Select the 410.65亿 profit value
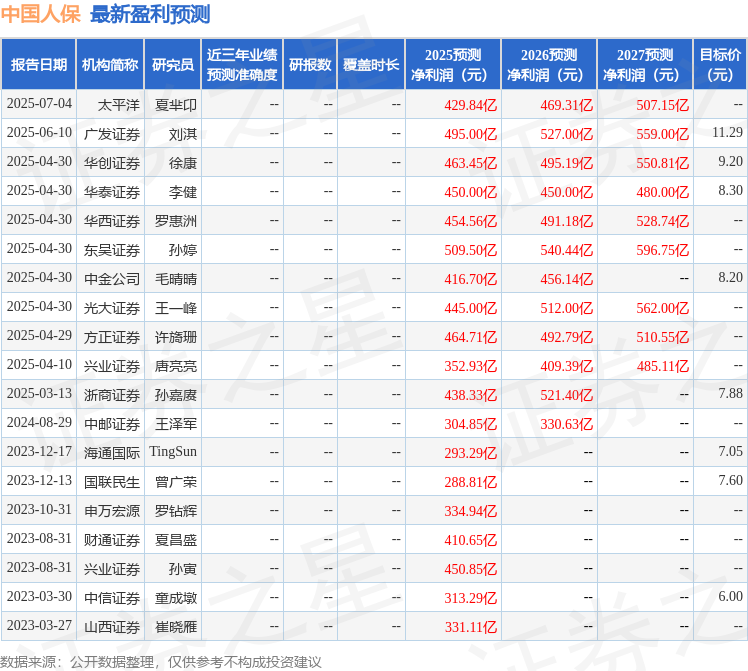Screen dimensions: 748x671 (x=470, y=540)
